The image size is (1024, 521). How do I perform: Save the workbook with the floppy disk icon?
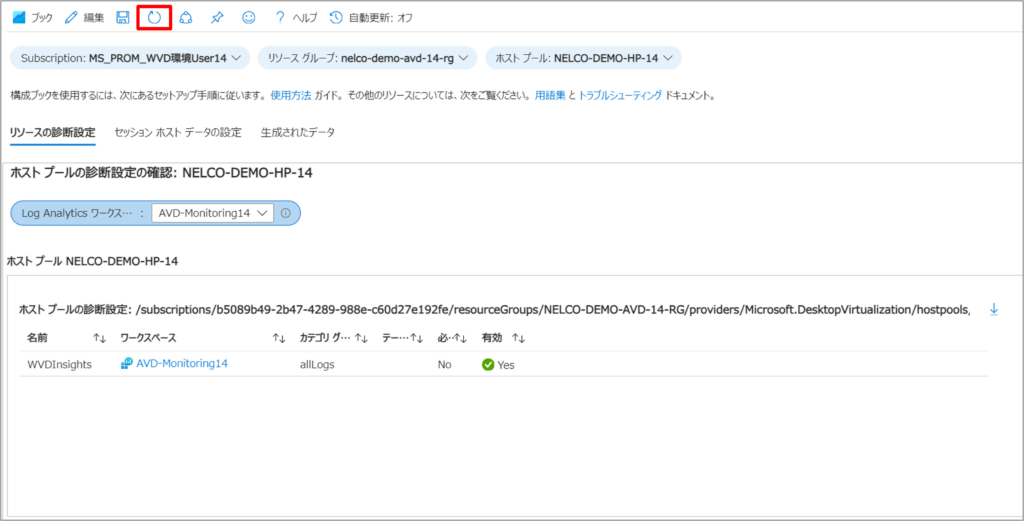tap(122, 18)
